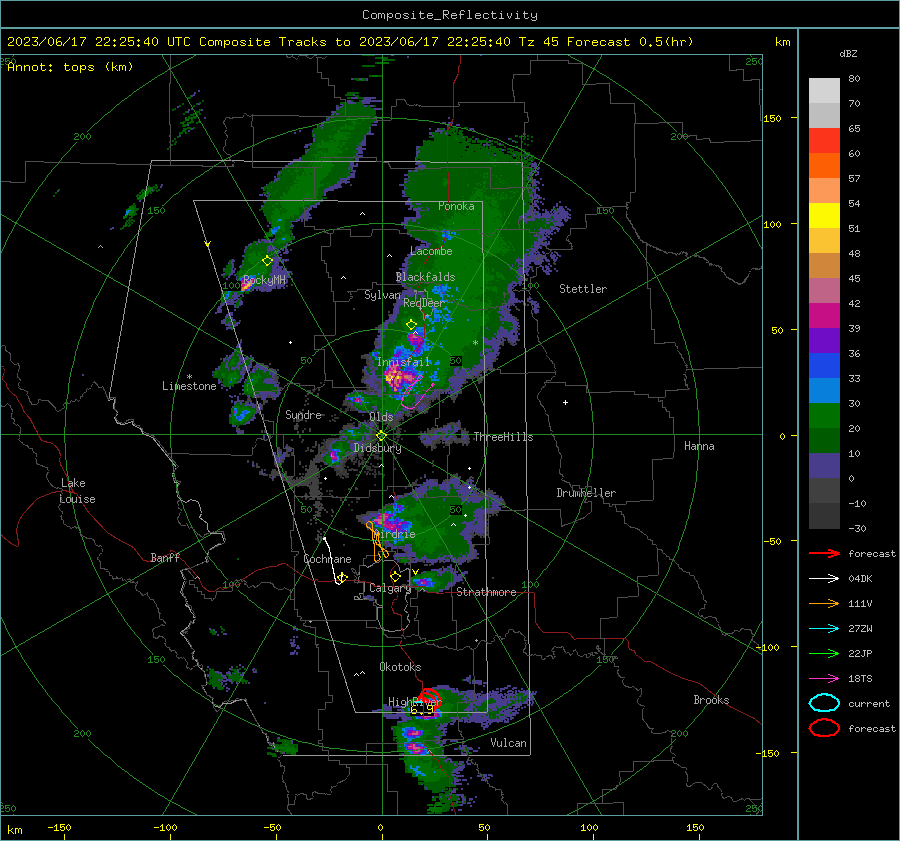Click the yellow diamond marker above Calgary
The image size is (900, 841).
(395, 576)
